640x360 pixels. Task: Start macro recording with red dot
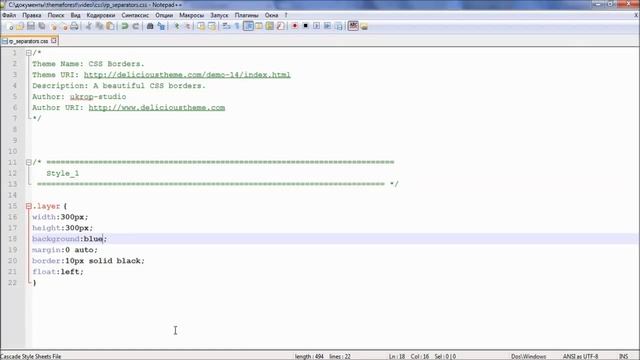click(x=294, y=27)
